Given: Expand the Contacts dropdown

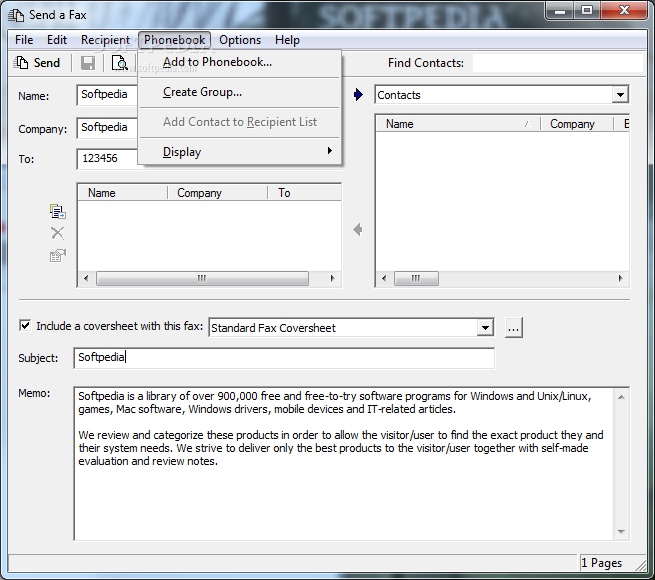Looking at the screenshot, I should (x=620, y=95).
